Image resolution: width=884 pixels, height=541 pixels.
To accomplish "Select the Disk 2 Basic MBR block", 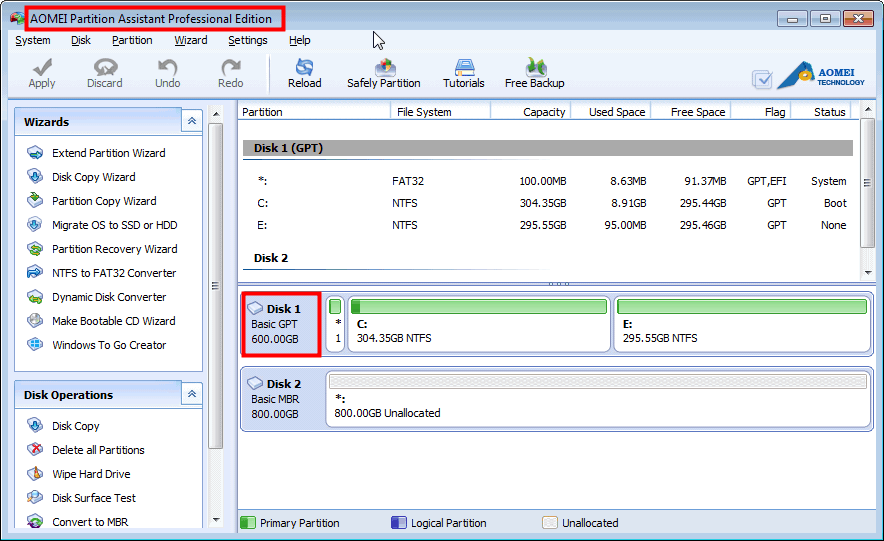I will 281,398.
